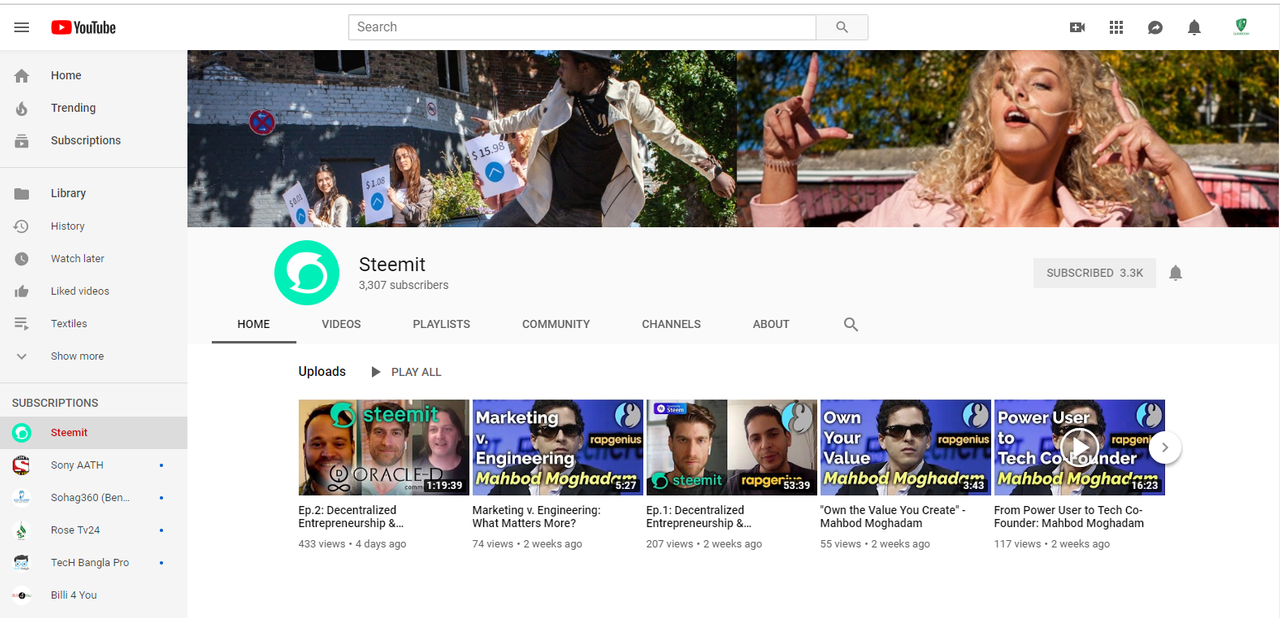1280x618 pixels.
Task: Switch to the Videos tab
Action: point(341,324)
